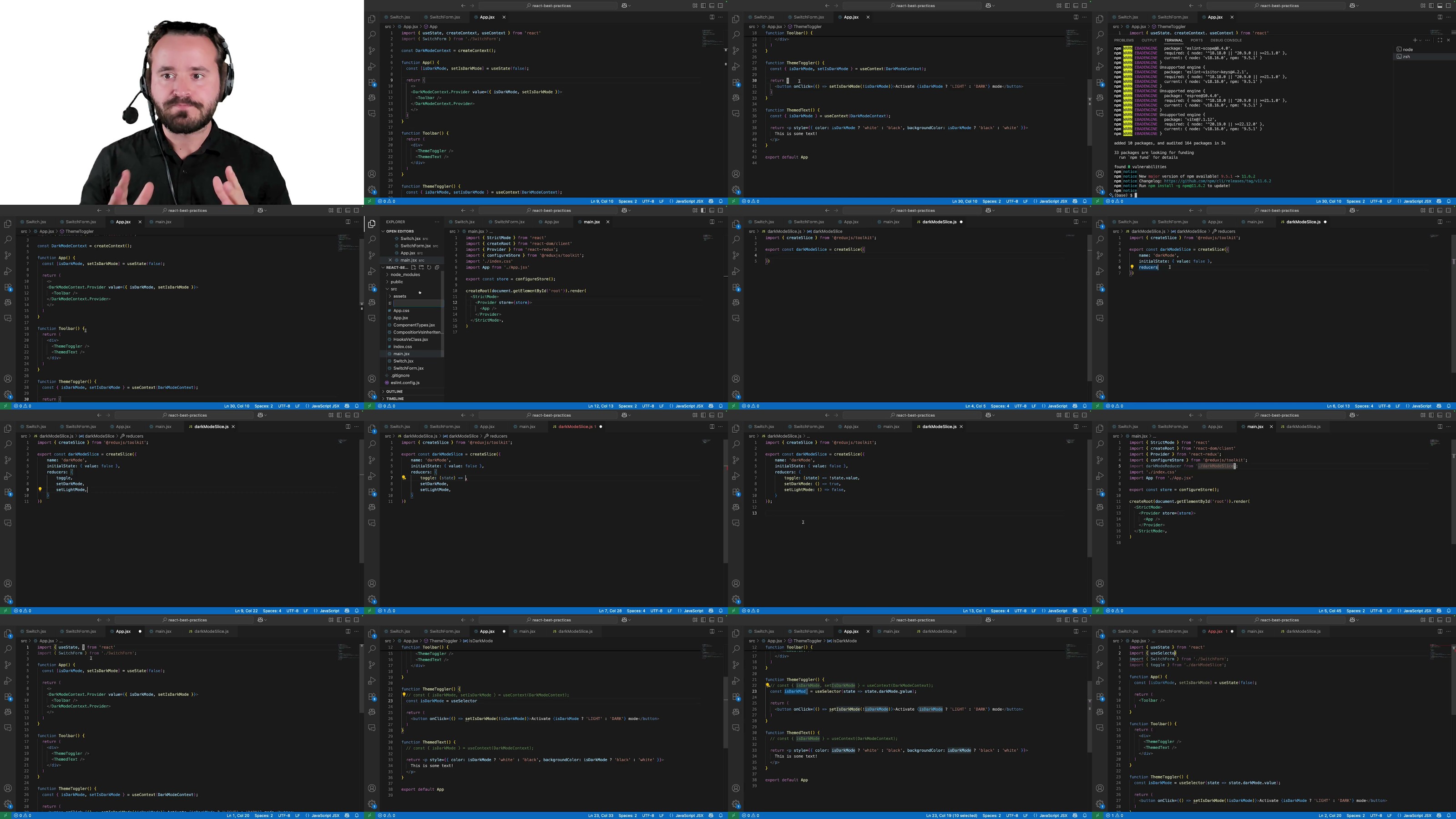1456x819 pixels.
Task: Open Explorer views and more actions menu
Action: click(x=437, y=222)
